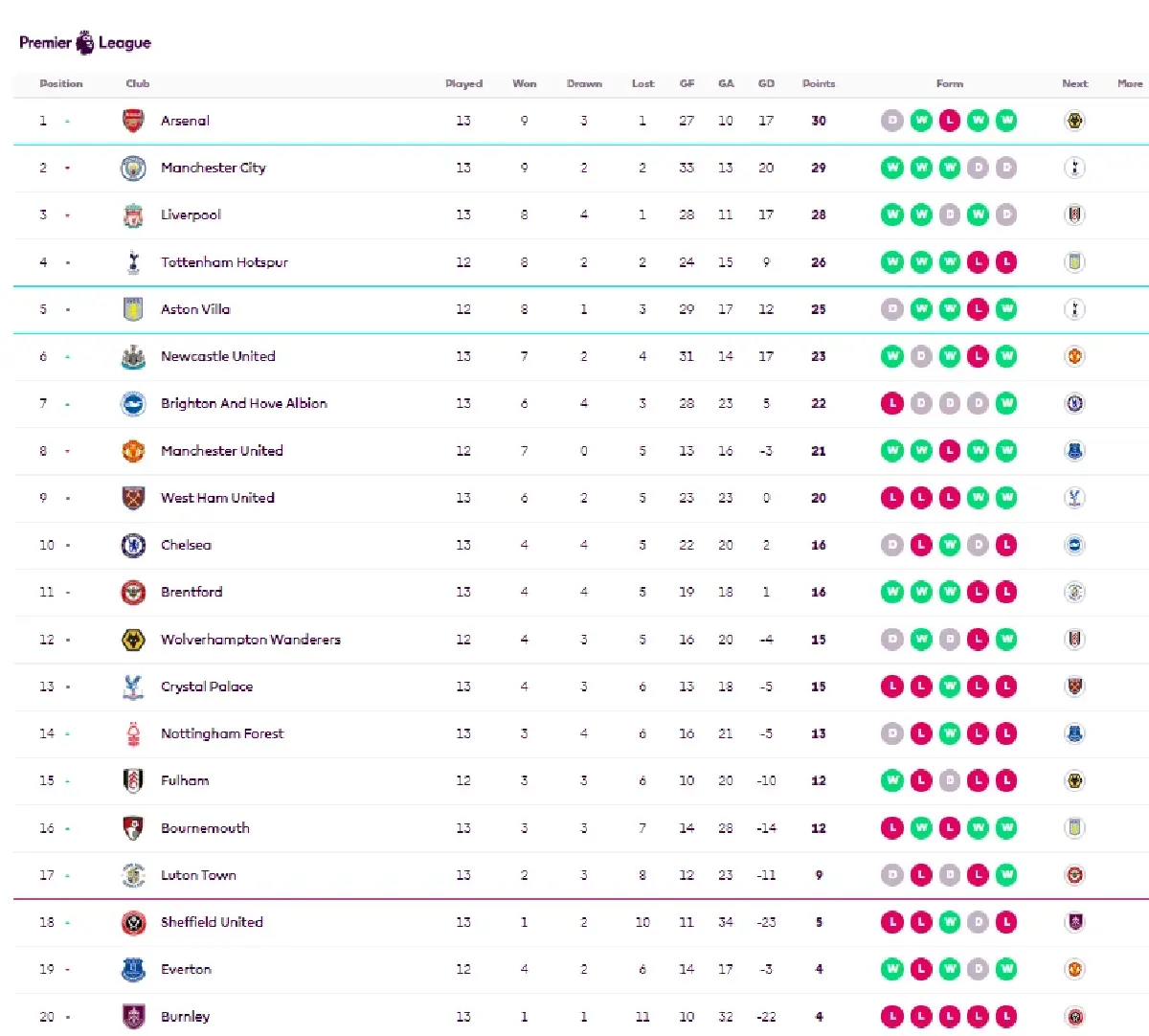This screenshot has height=1036, width=1149.
Task: Open Arsenal's next opponent badge
Action: (1074, 121)
